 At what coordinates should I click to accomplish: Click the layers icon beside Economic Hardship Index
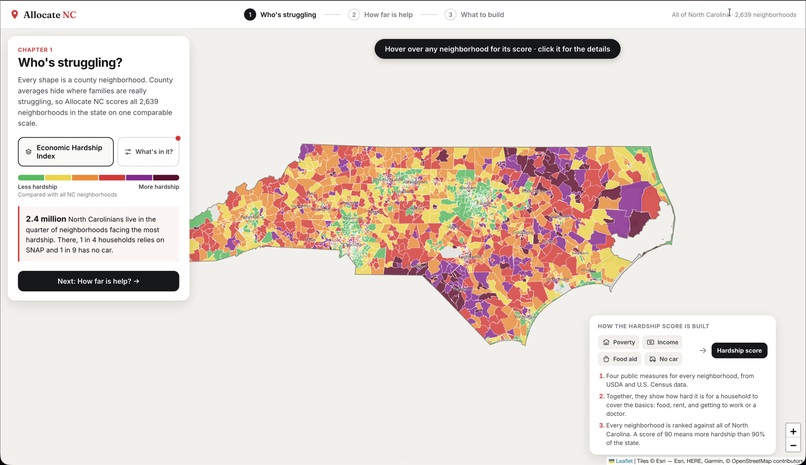click(28, 152)
